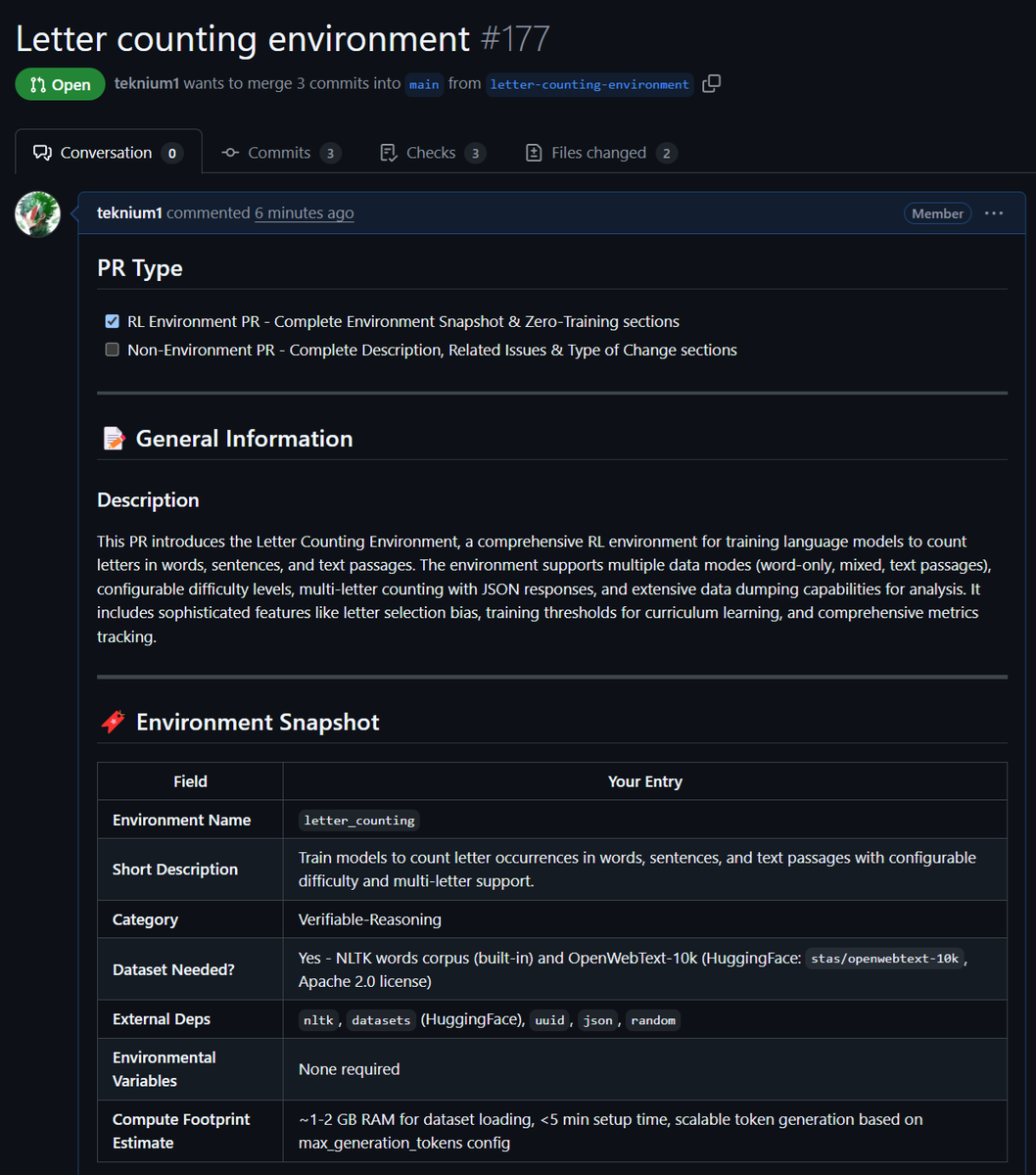This screenshot has height=1175, width=1036.
Task: Open the comment options ellipsis menu
Action: pos(994,213)
